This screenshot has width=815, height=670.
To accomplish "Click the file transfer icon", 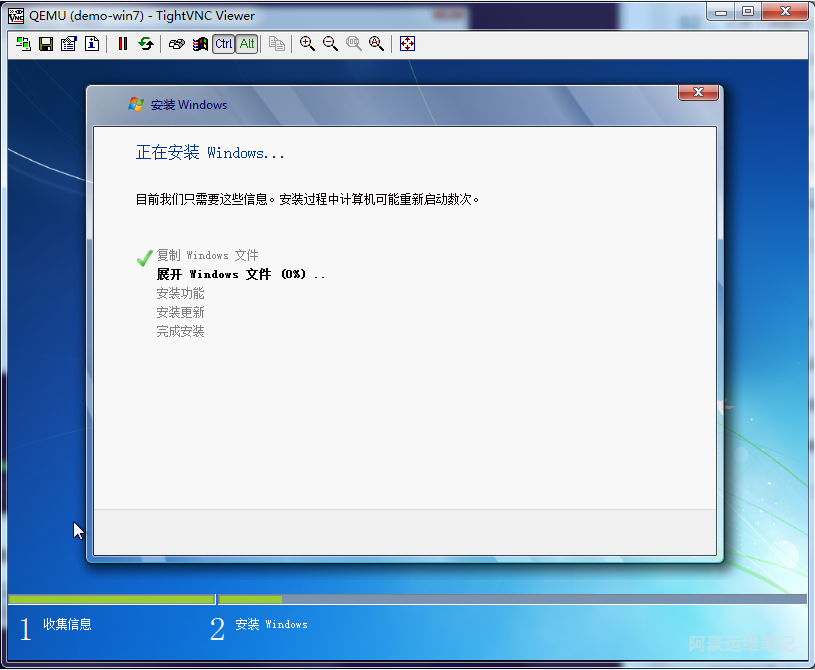I will point(277,44).
